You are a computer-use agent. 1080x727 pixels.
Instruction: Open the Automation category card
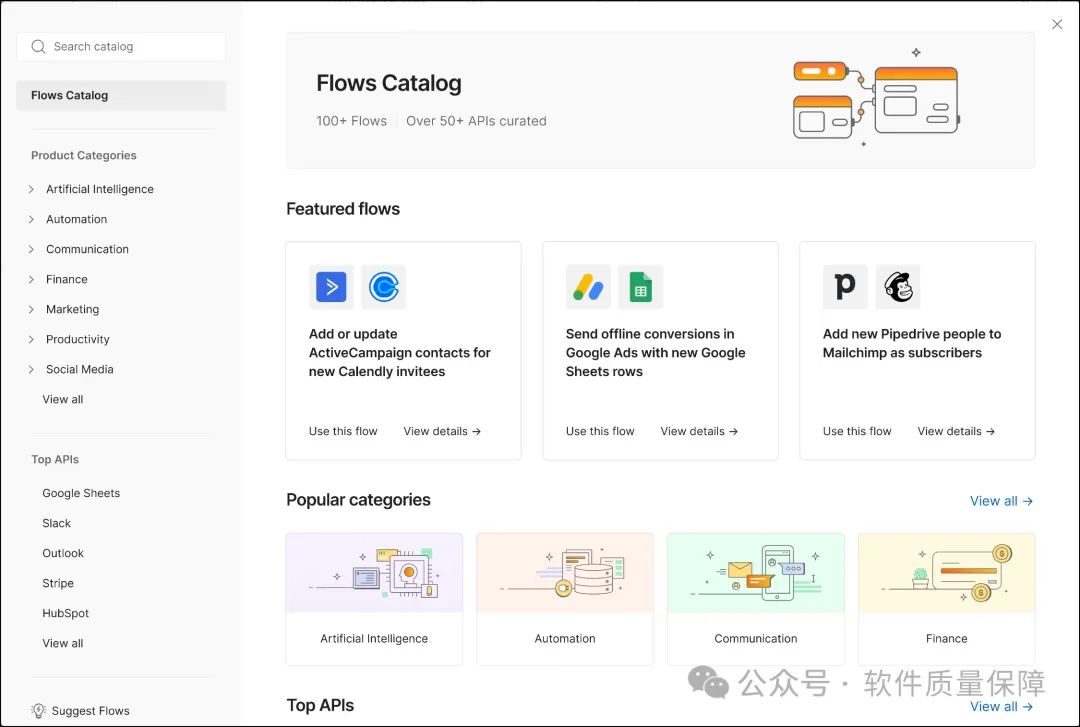tap(565, 599)
